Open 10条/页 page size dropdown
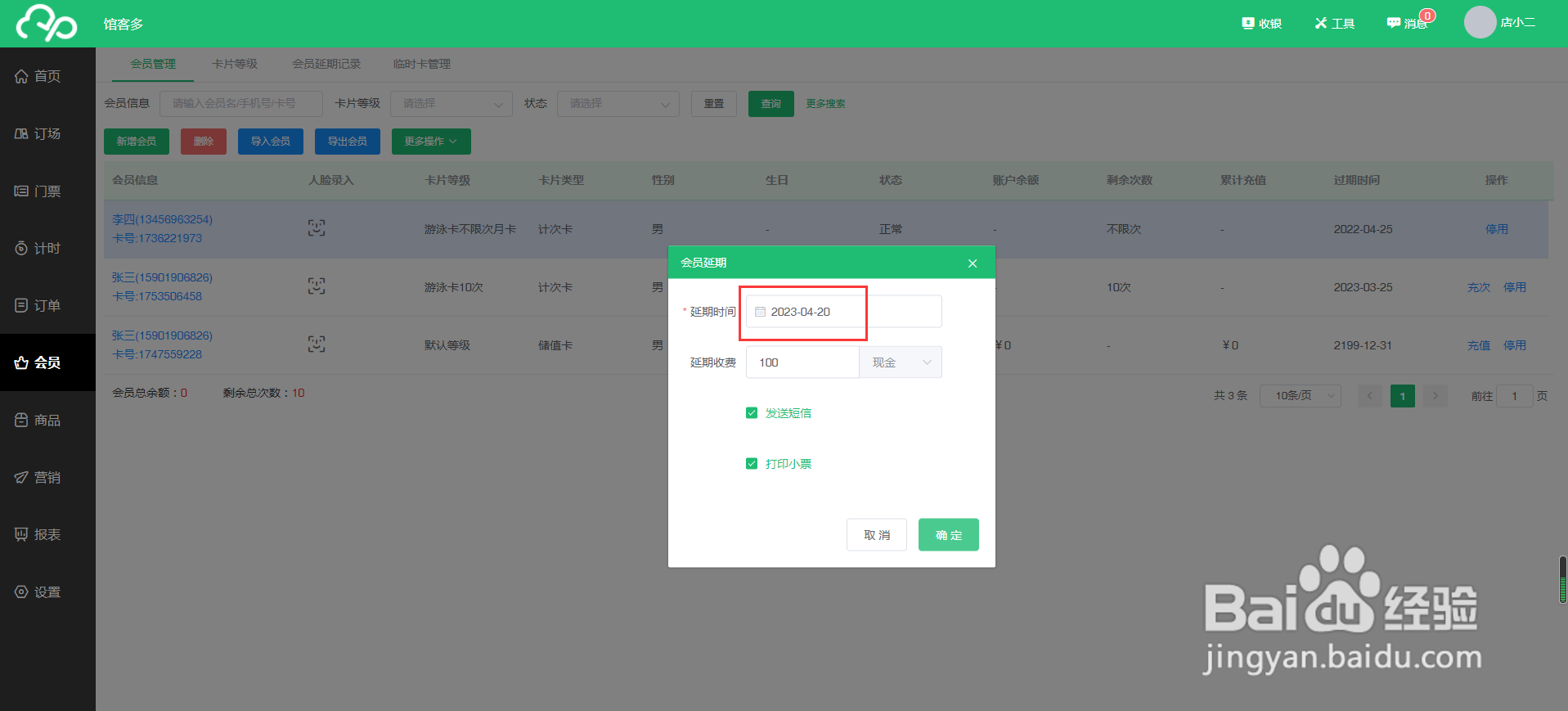Screen dimensions: 1568x711 1301,396
